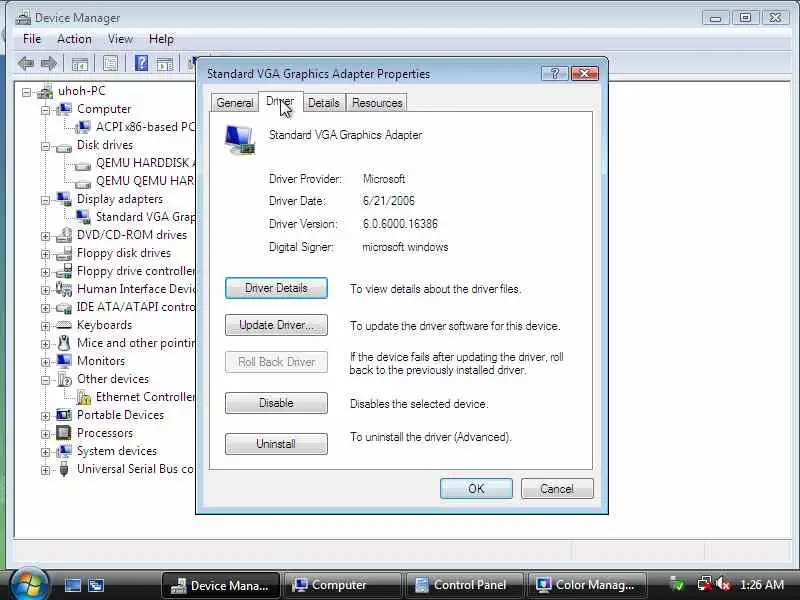Image resolution: width=800 pixels, height=600 pixels.
Task: Open the File menu
Action: point(32,39)
